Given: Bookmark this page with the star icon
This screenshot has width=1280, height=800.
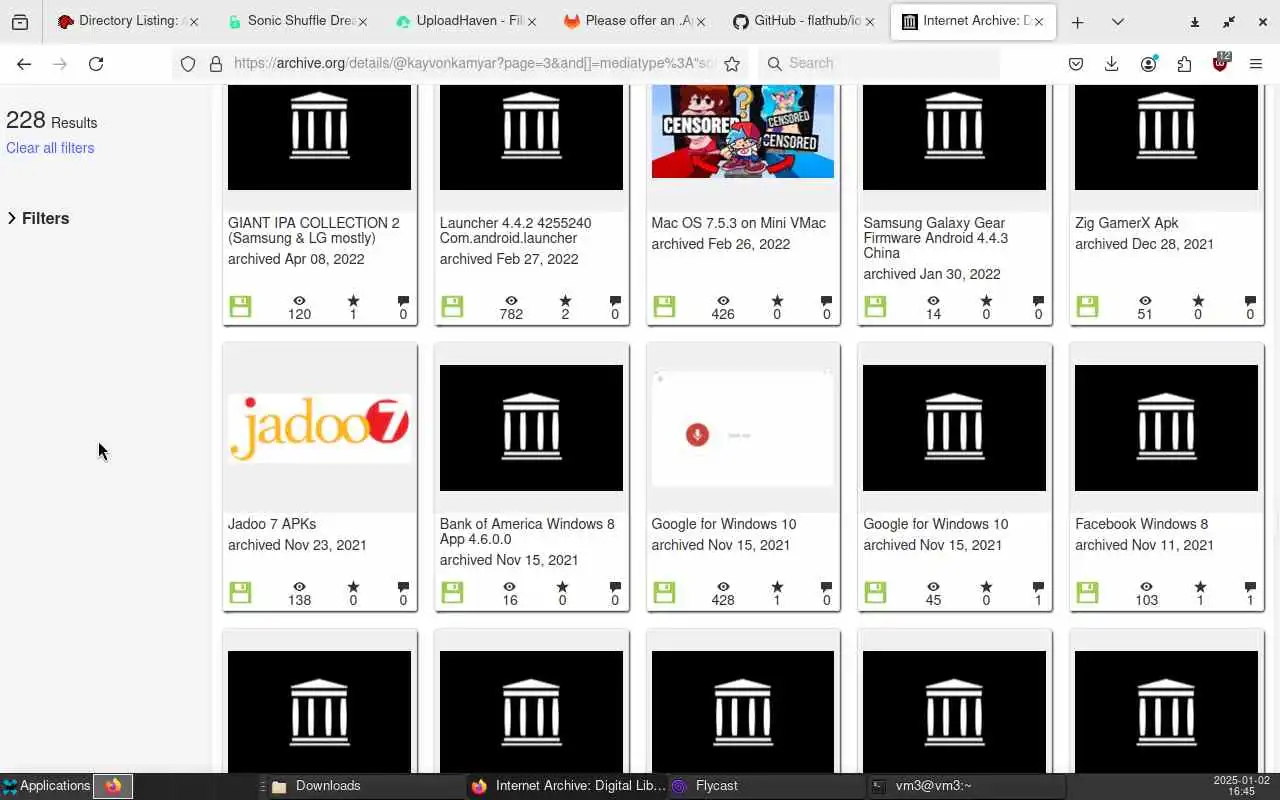Looking at the screenshot, I should point(732,63).
